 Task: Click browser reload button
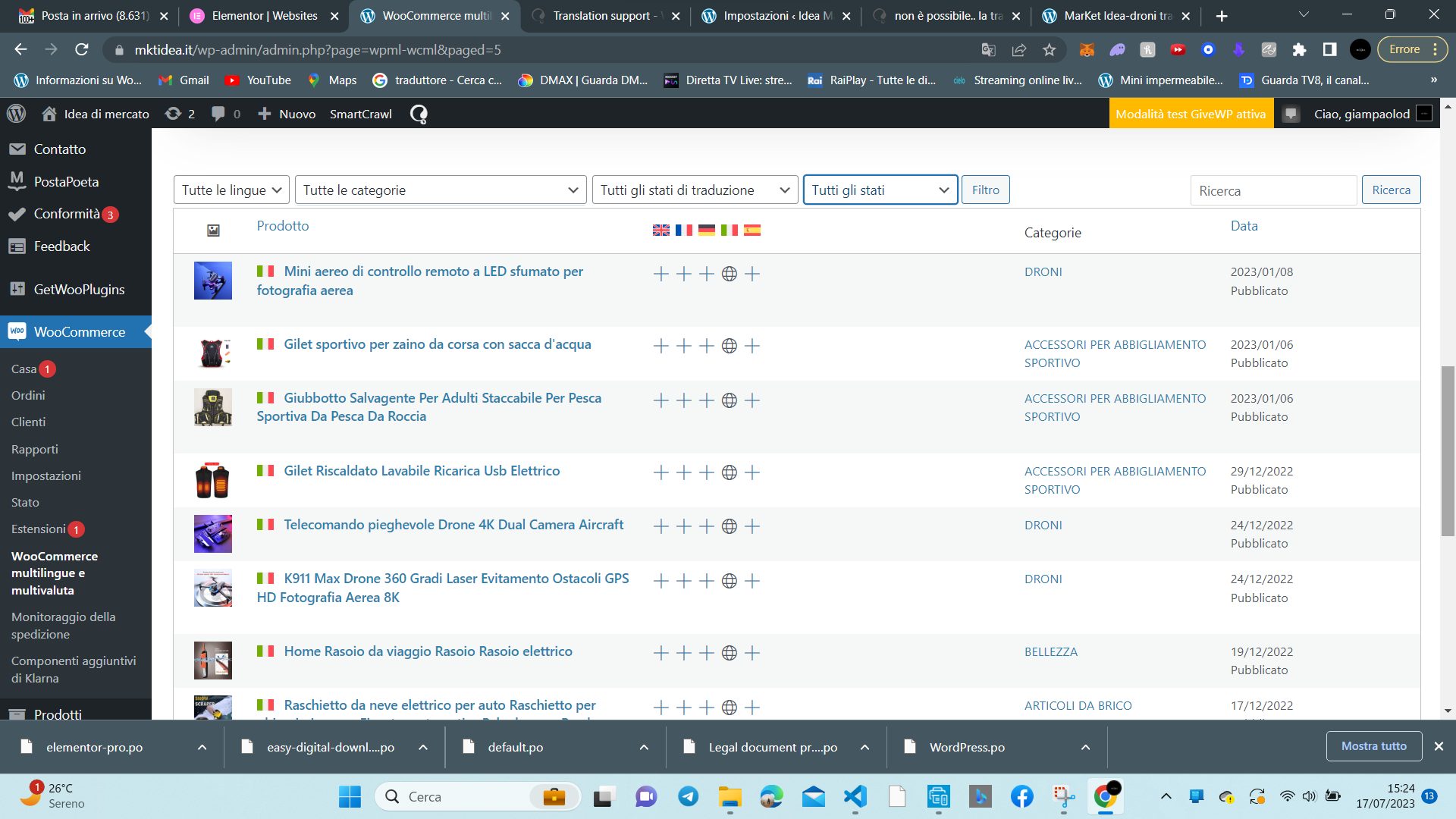pyautogui.click(x=82, y=49)
